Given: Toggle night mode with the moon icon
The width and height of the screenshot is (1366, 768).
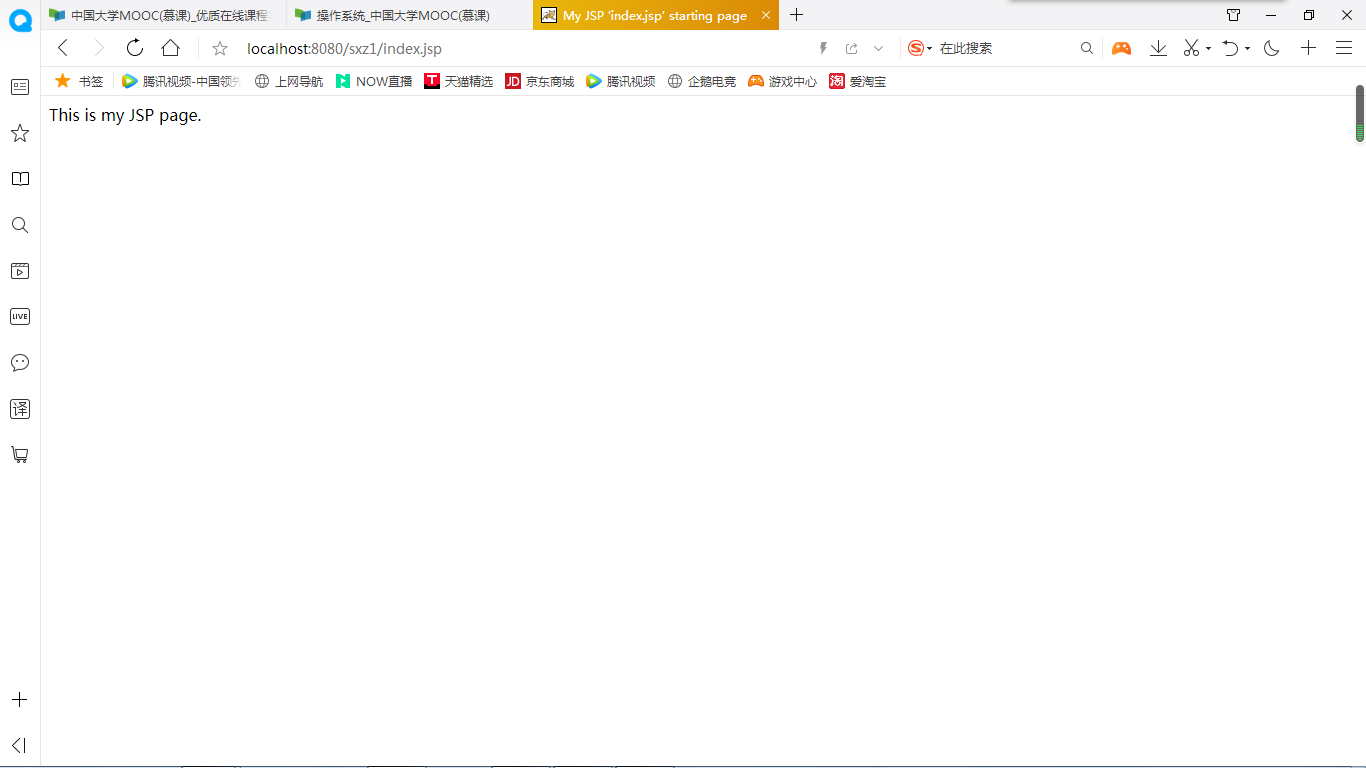Looking at the screenshot, I should [1272, 48].
